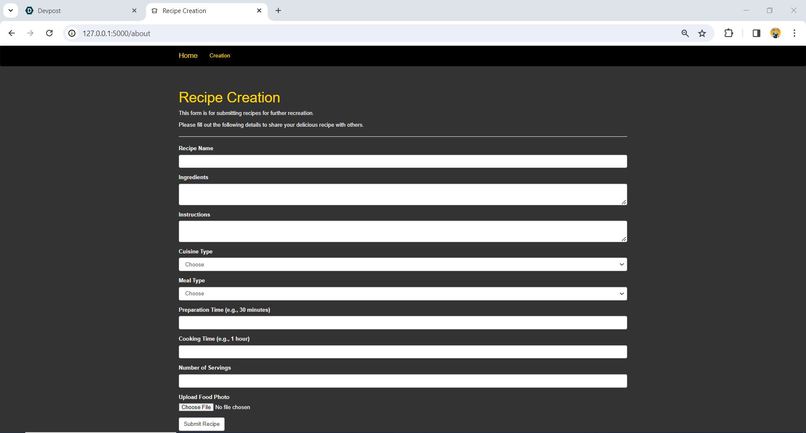Click the 'No file chosen' text

point(232,407)
